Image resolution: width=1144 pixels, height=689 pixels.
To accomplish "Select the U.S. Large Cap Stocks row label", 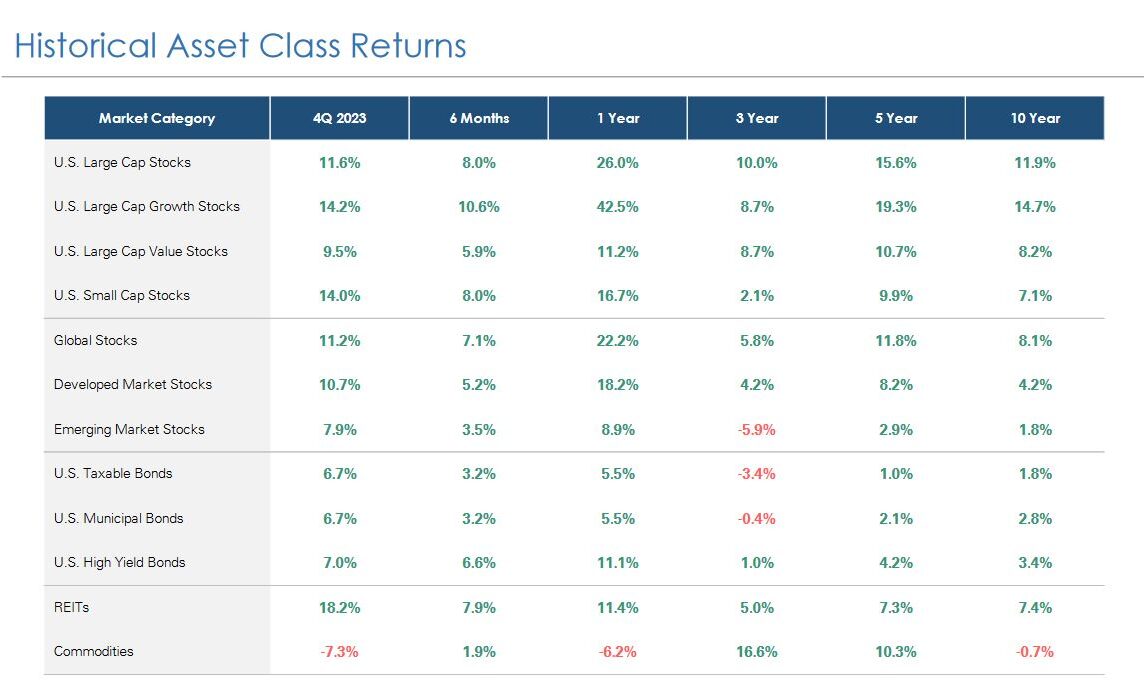I will [x=122, y=162].
